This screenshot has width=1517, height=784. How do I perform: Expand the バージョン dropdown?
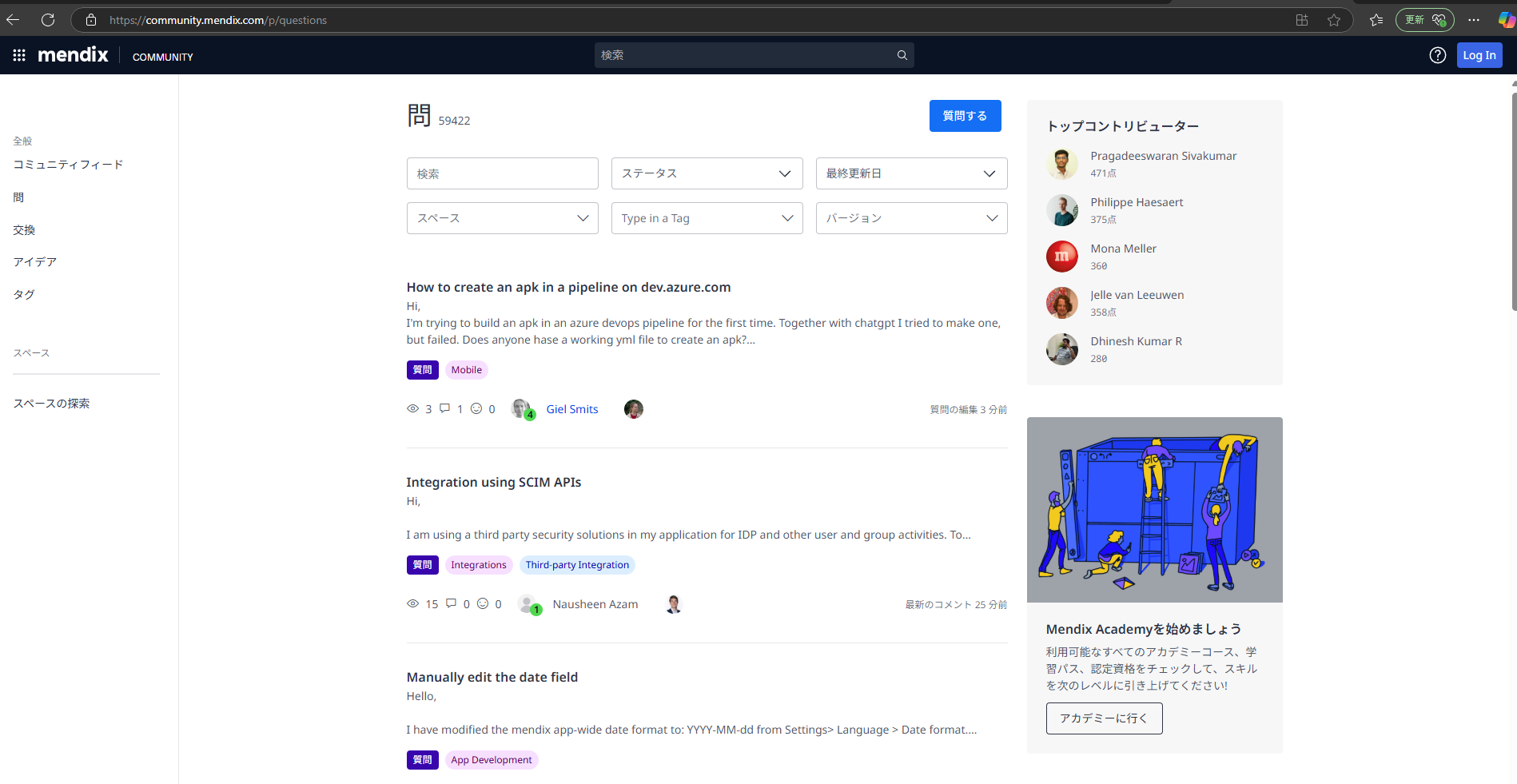910,217
